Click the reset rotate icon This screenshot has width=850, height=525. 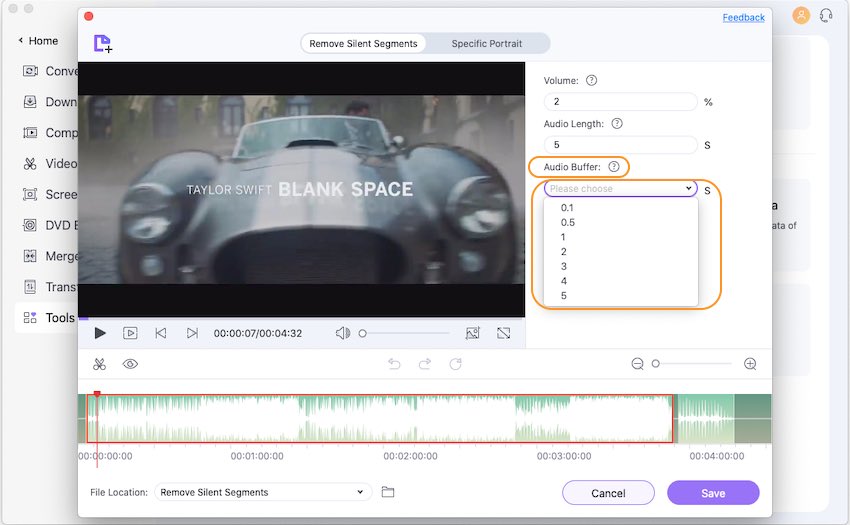(455, 364)
